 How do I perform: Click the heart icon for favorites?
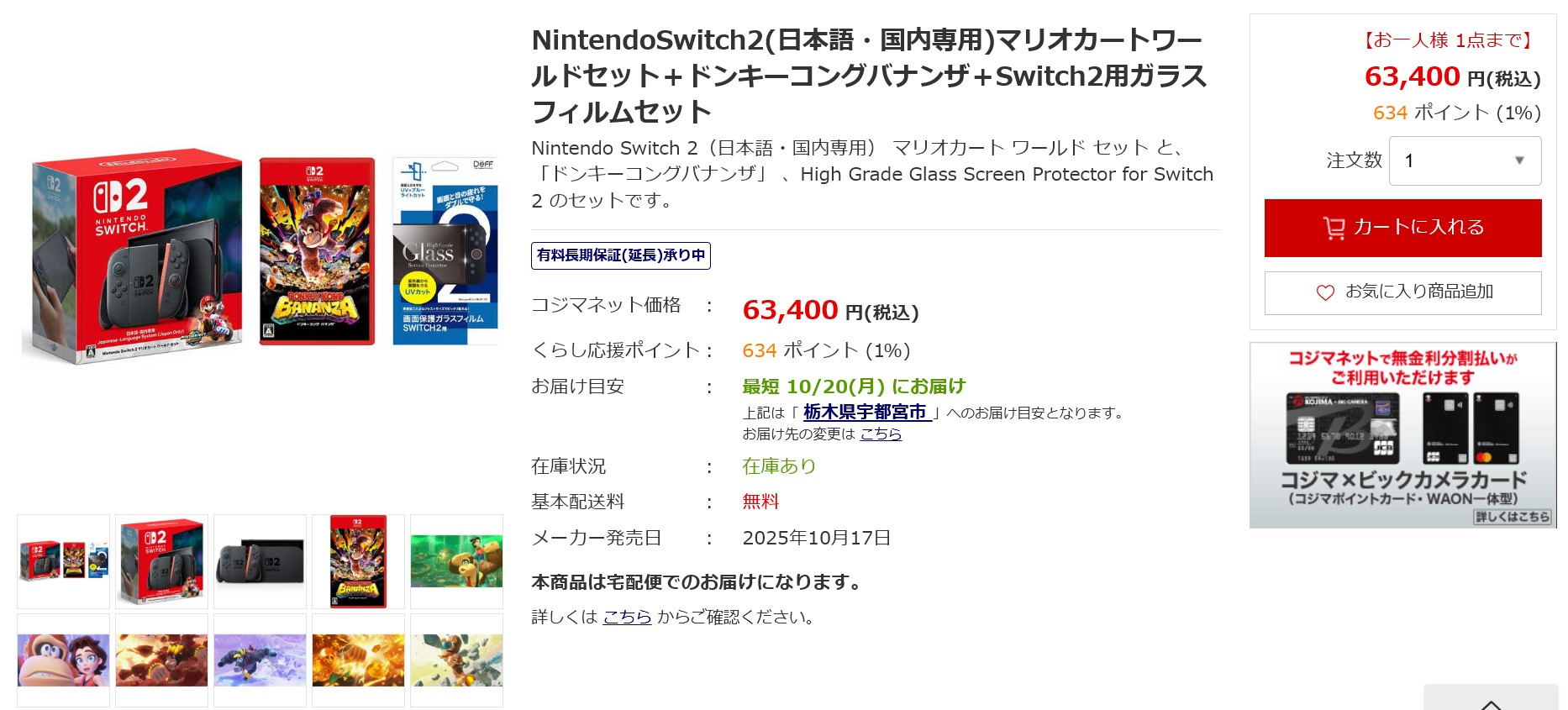pos(1325,292)
